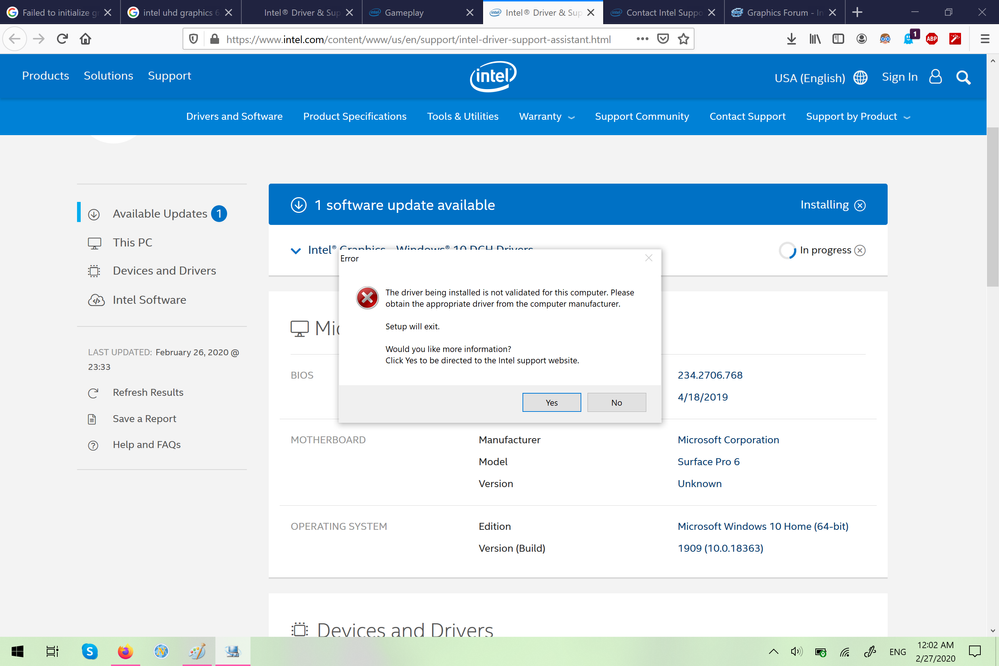Click the Sign In text link
The width and height of the screenshot is (999, 666).
[900, 77]
